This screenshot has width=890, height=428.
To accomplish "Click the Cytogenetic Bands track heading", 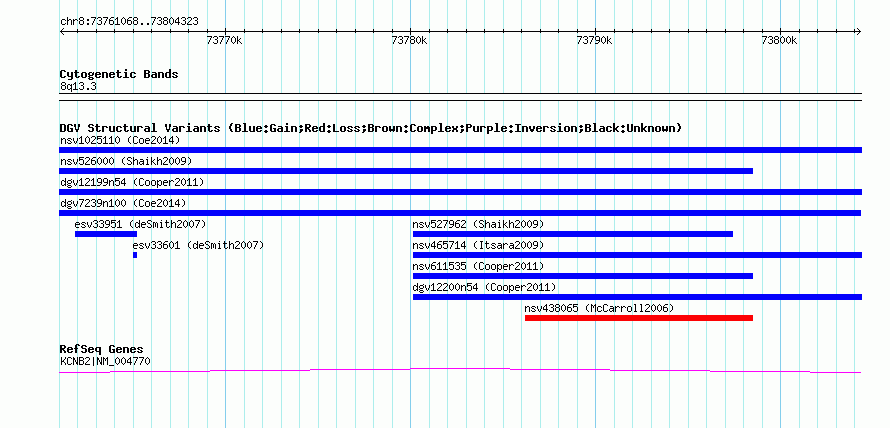I will 119,74.
